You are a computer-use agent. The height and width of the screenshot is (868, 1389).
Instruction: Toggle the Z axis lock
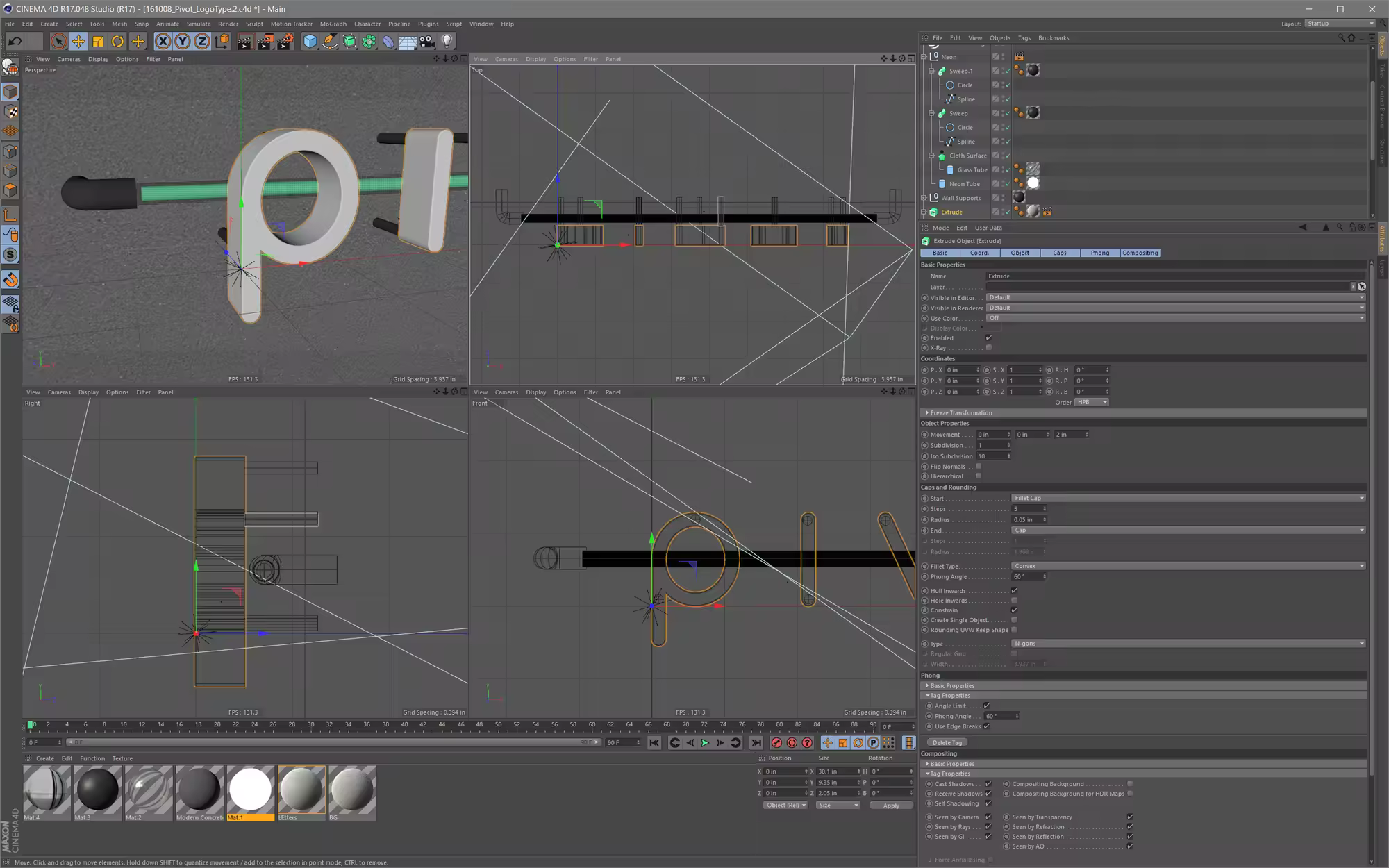(x=201, y=42)
